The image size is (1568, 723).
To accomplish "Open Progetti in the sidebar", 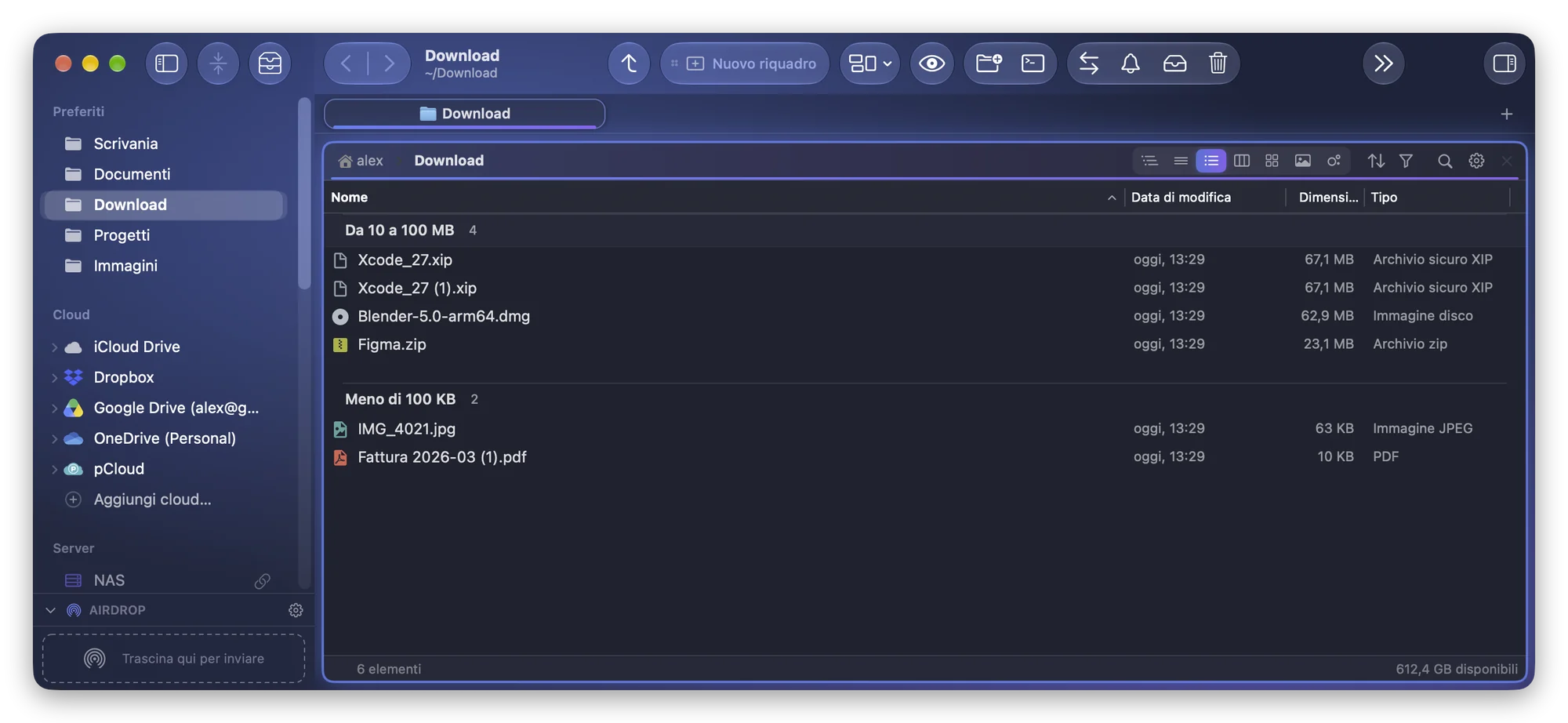I will 165,235.
